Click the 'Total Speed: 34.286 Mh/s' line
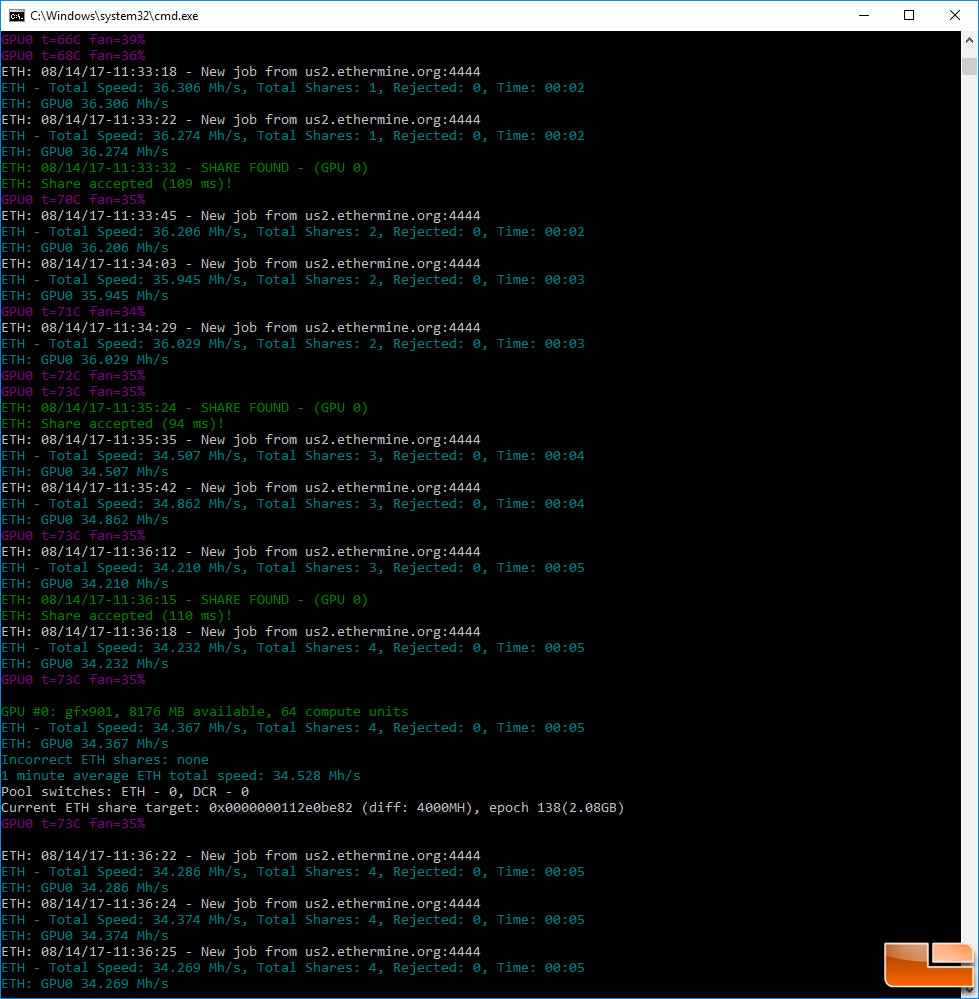 pos(292,872)
